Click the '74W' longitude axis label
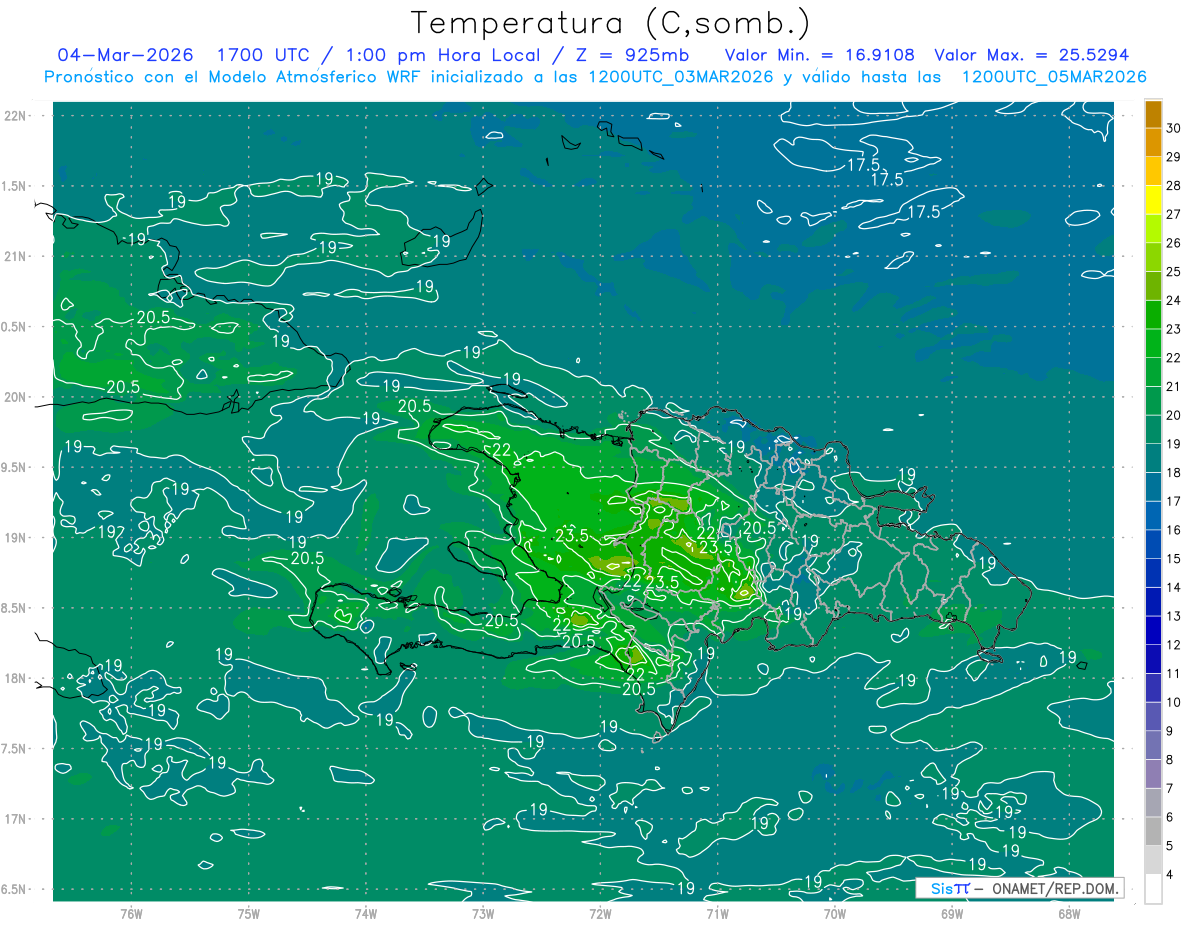This screenshot has width=1200, height=927. [x=366, y=914]
